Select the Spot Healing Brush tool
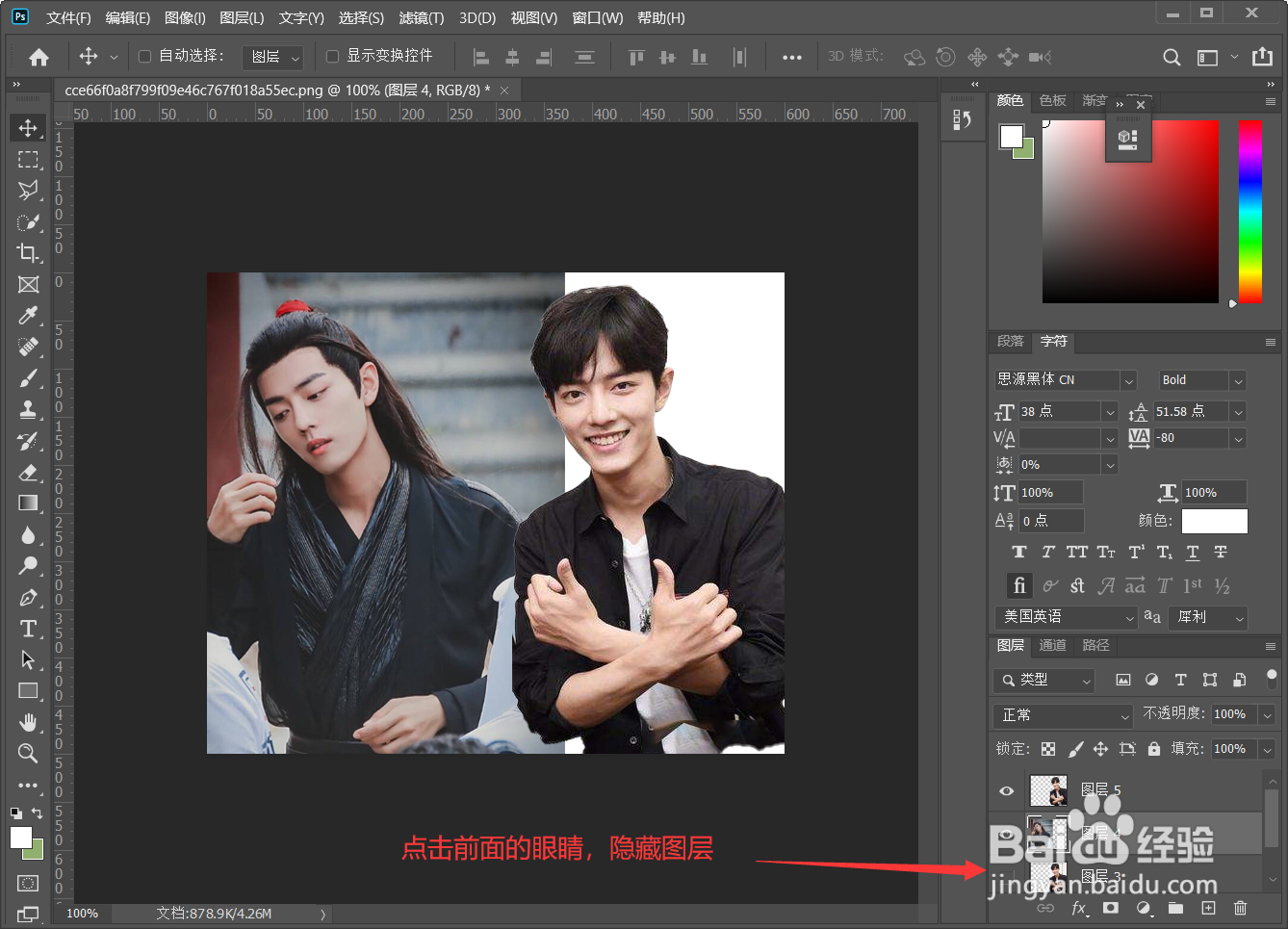Image resolution: width=1288 pixels, height=929 pixels. 28,347
